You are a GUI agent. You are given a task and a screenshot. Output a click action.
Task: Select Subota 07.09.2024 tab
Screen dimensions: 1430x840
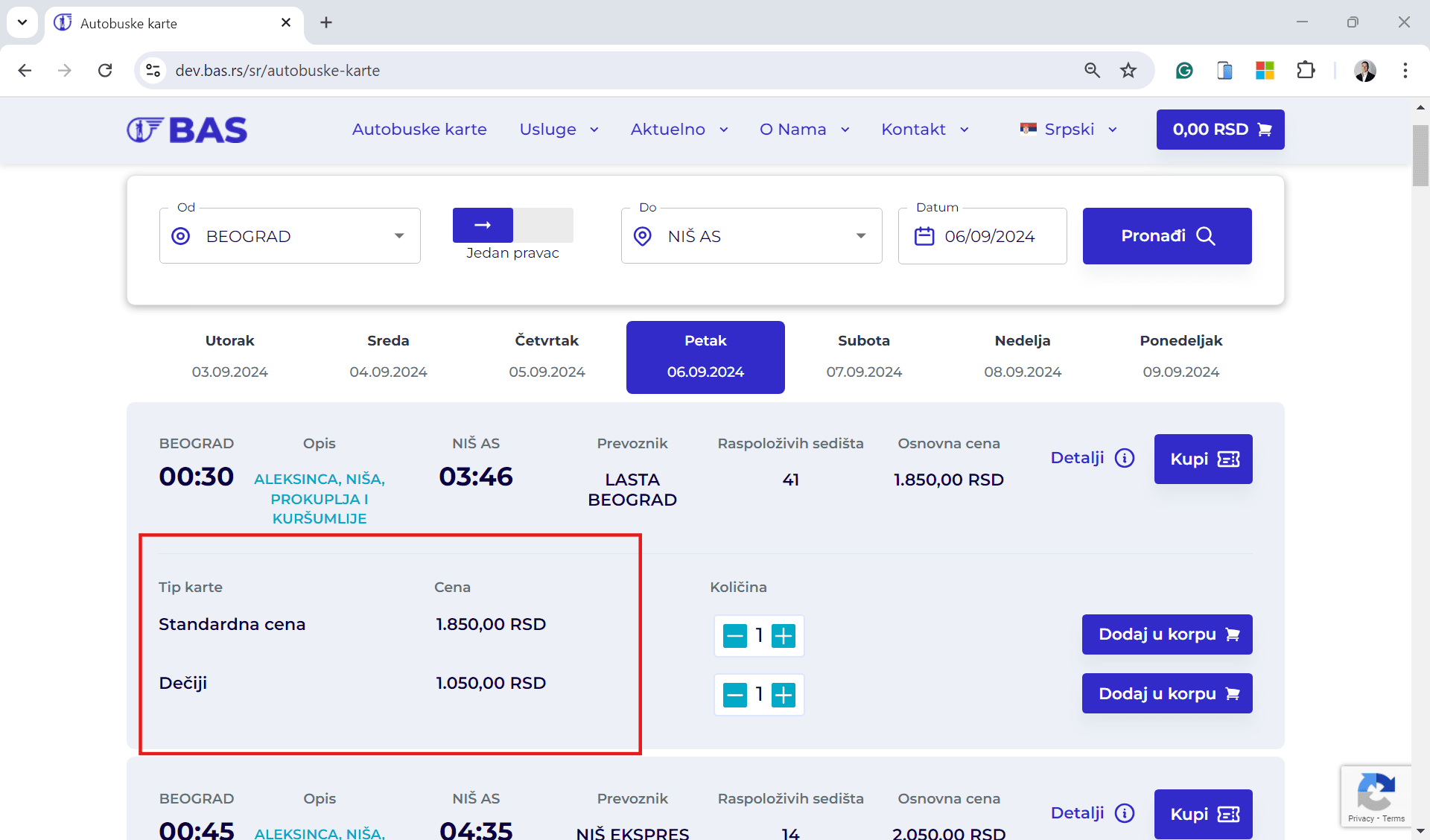(x=864, y=357)
